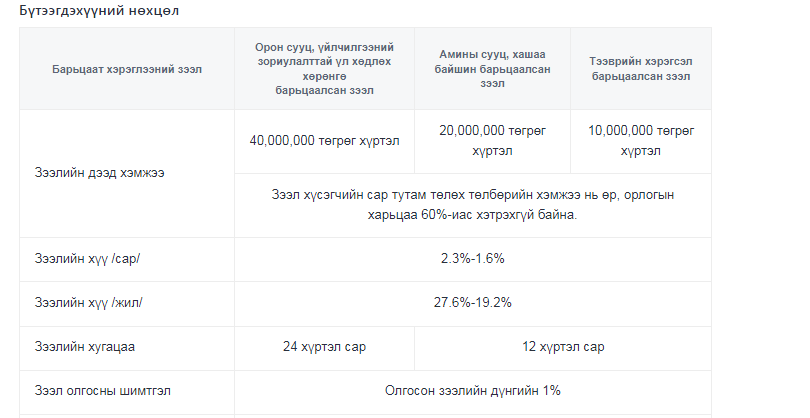The height and width of the screenshot is (418, 810).
Task: Select the '40,000,000 төгрөг хүртэл' cell
Action: [324, 141]
